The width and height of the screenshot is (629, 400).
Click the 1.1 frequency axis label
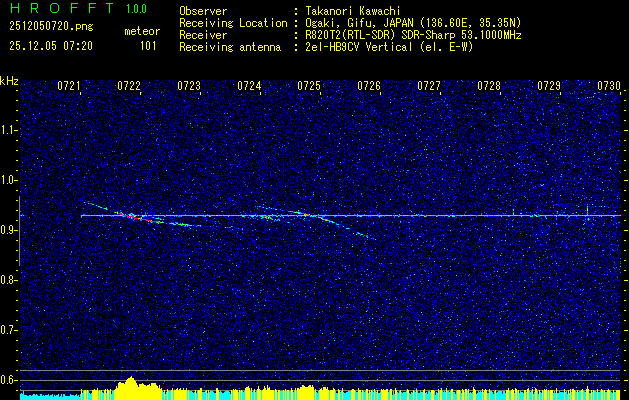[7, 130]
